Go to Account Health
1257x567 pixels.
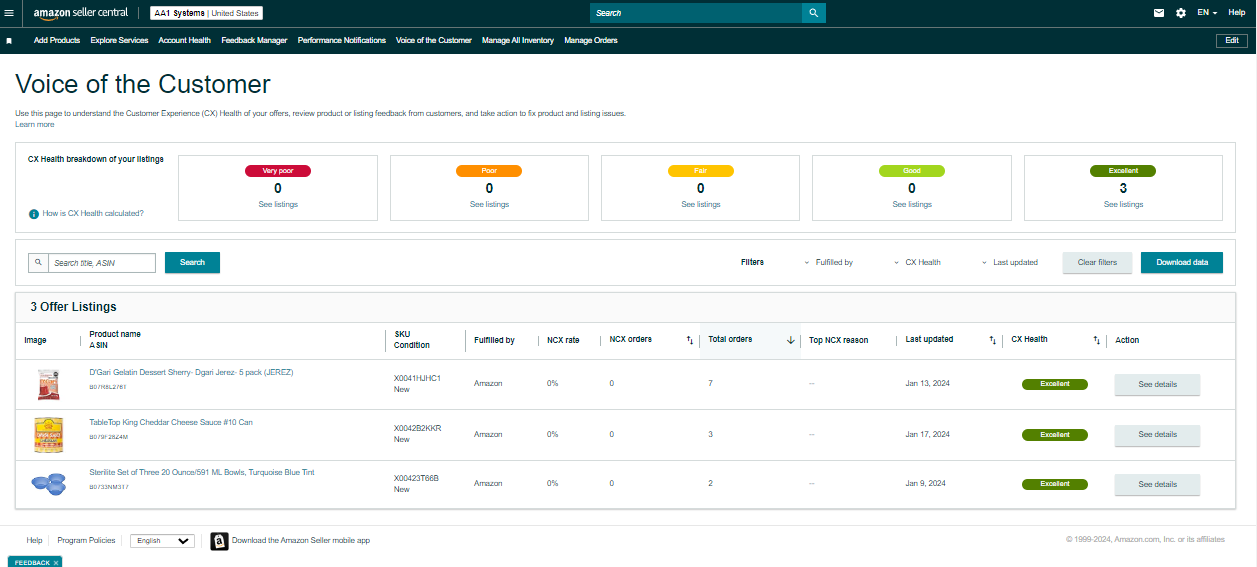tap(185, 41)
